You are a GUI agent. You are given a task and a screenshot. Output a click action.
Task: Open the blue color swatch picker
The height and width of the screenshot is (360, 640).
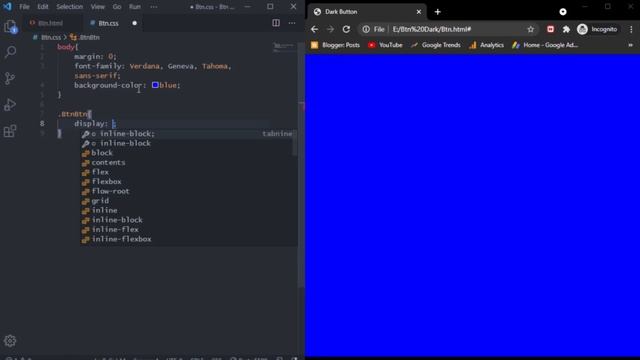tap(155, 85)
